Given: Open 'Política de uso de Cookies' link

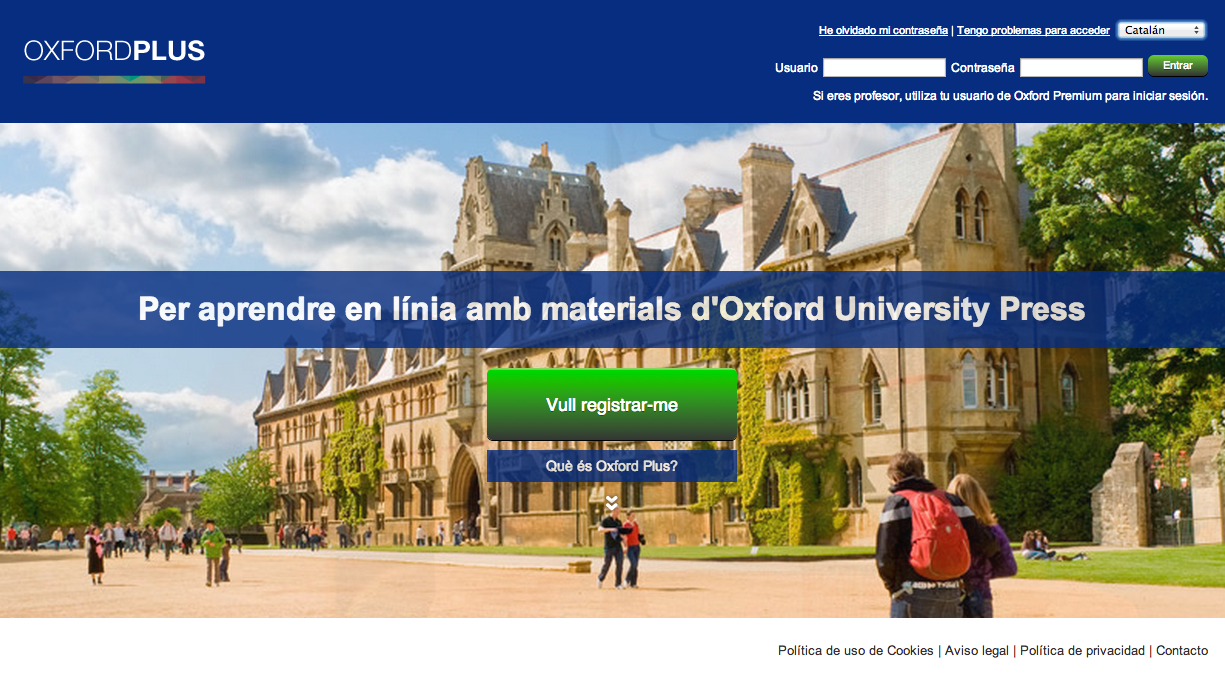Looking at the screenshot, I should point(856,651).
